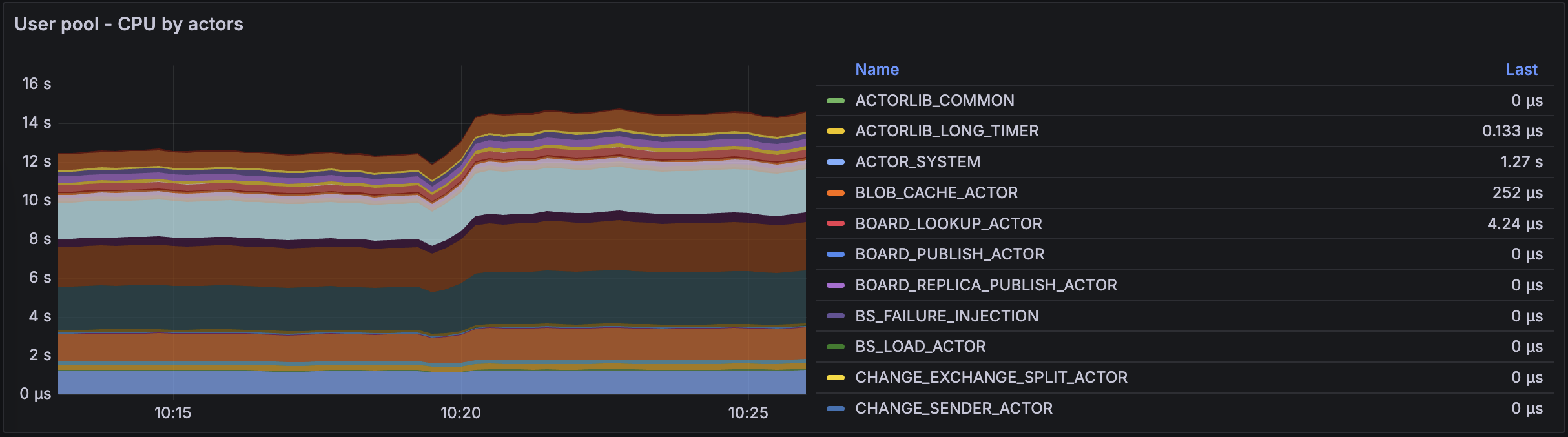Click the CHANGE_EXCHANGE_SPLIT_ACTOR yellow color swatch
The width and height of the screenshot is (1568, 437).
[x=835, y=378]
